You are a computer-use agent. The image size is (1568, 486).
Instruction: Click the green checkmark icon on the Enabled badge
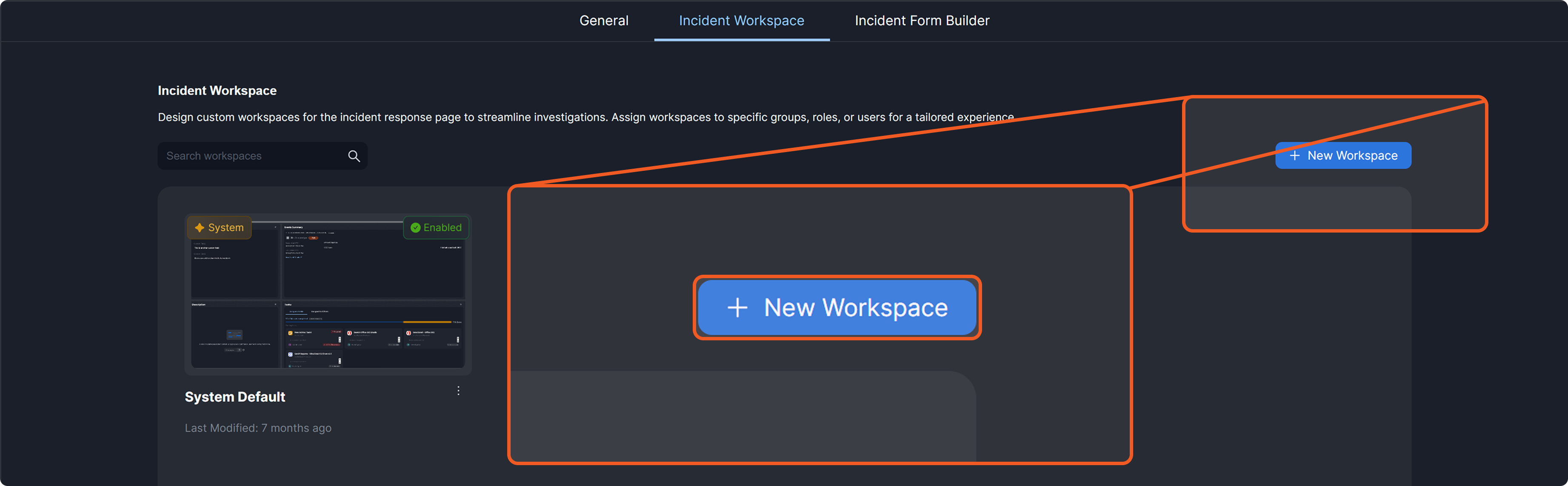coord(415,227)
